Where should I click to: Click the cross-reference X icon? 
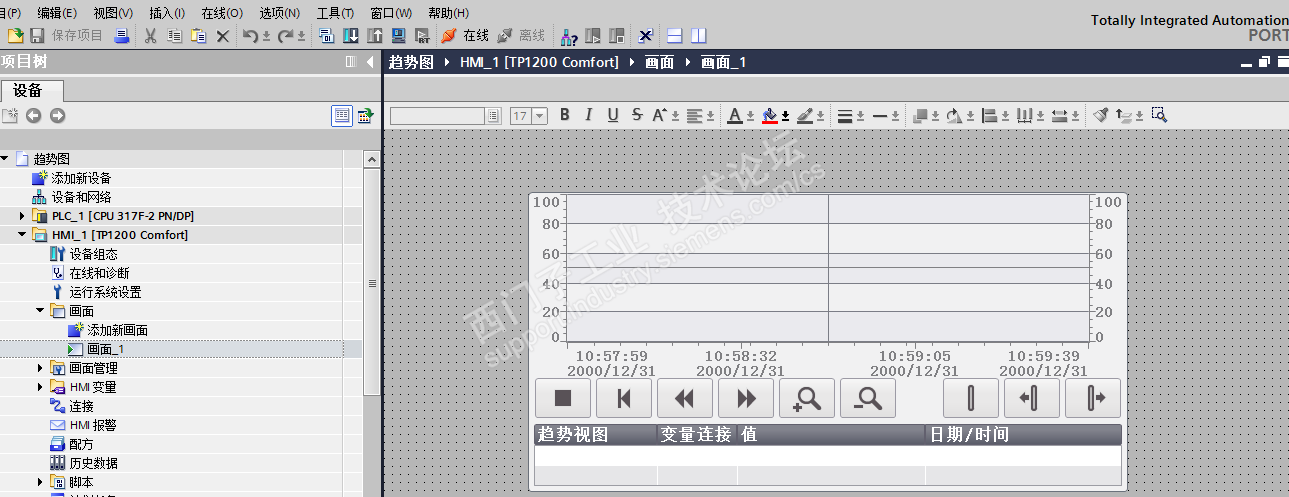645,36
